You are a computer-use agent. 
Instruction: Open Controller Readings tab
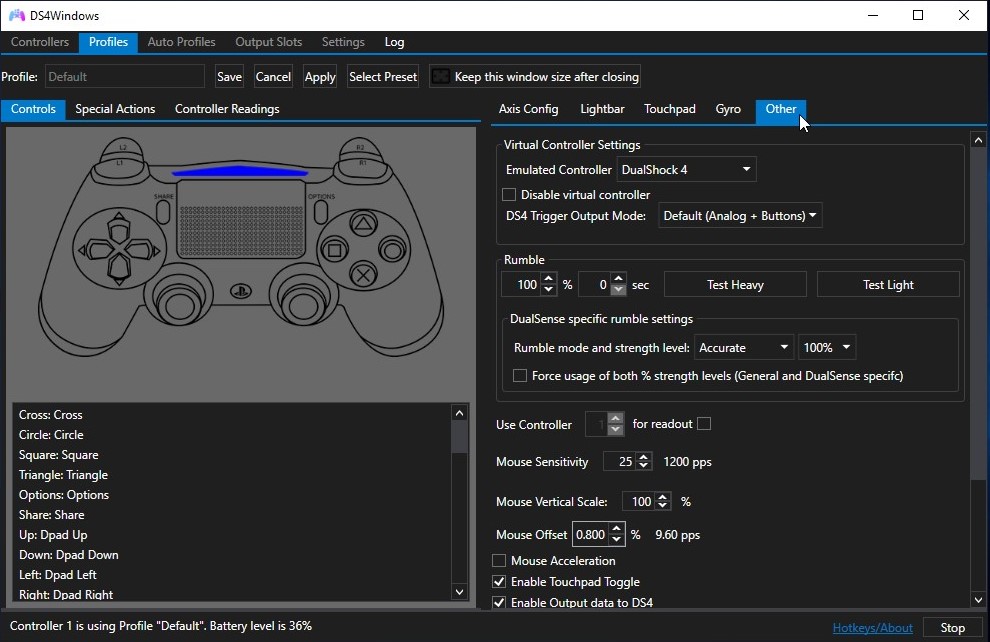[227, 109]
